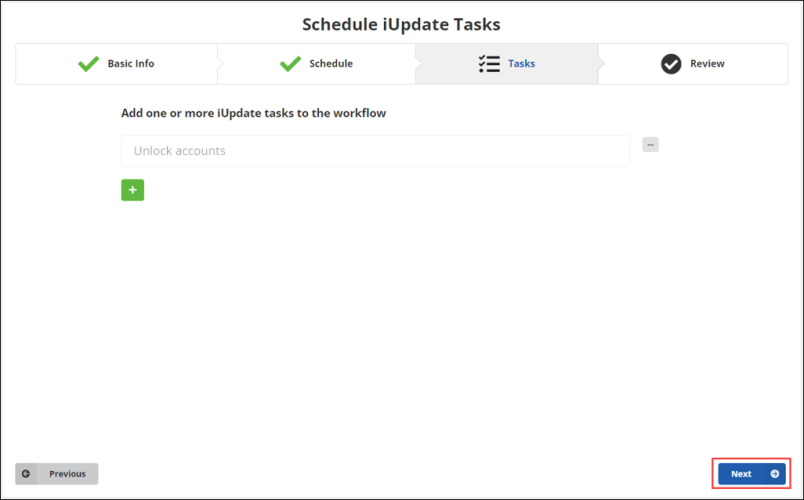The width and height of the screenshot is (804, 500).
Task: Add a task with the green plus button
Action: (x=132, y=190)
